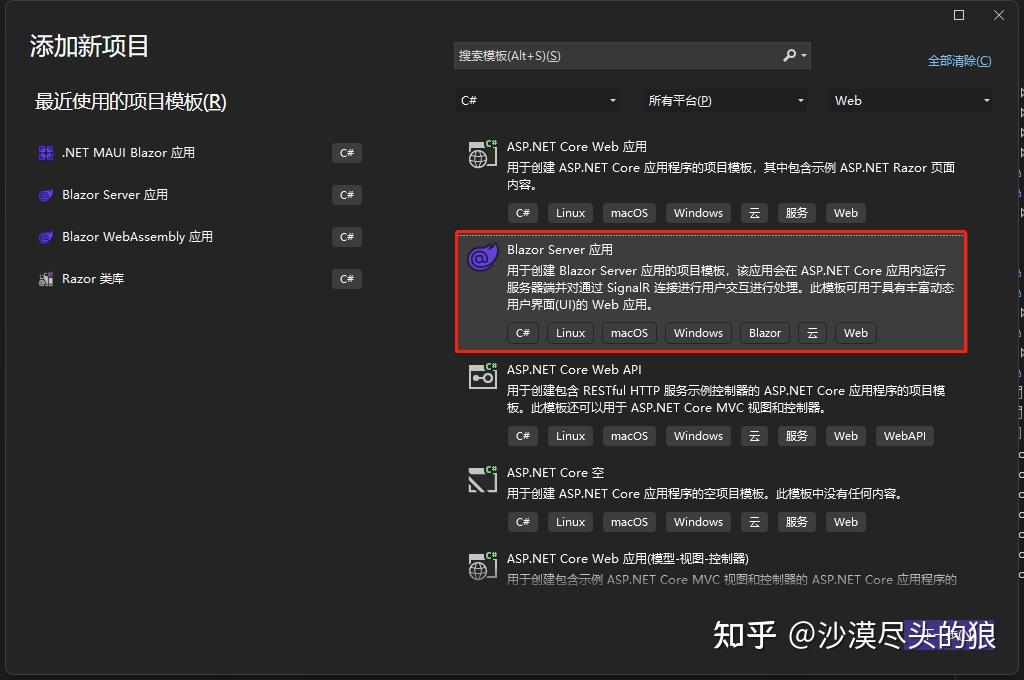This screenshot has width=1024, height=680.
Task: Click the Blazor tag under Blazor Server
Action: (764, 332)
